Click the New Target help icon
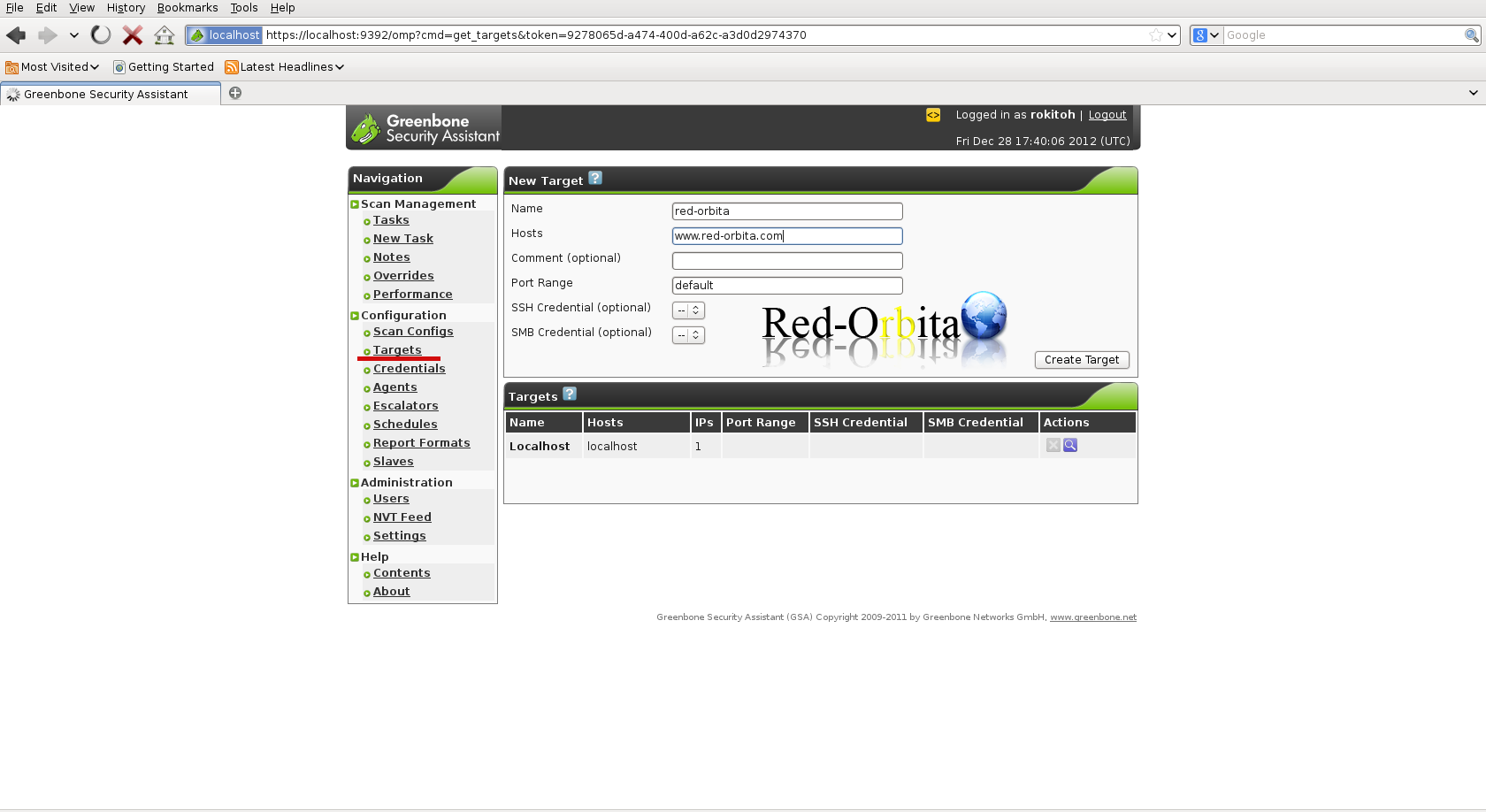This screenshot has width=1486, height=812. click(595, 178)
